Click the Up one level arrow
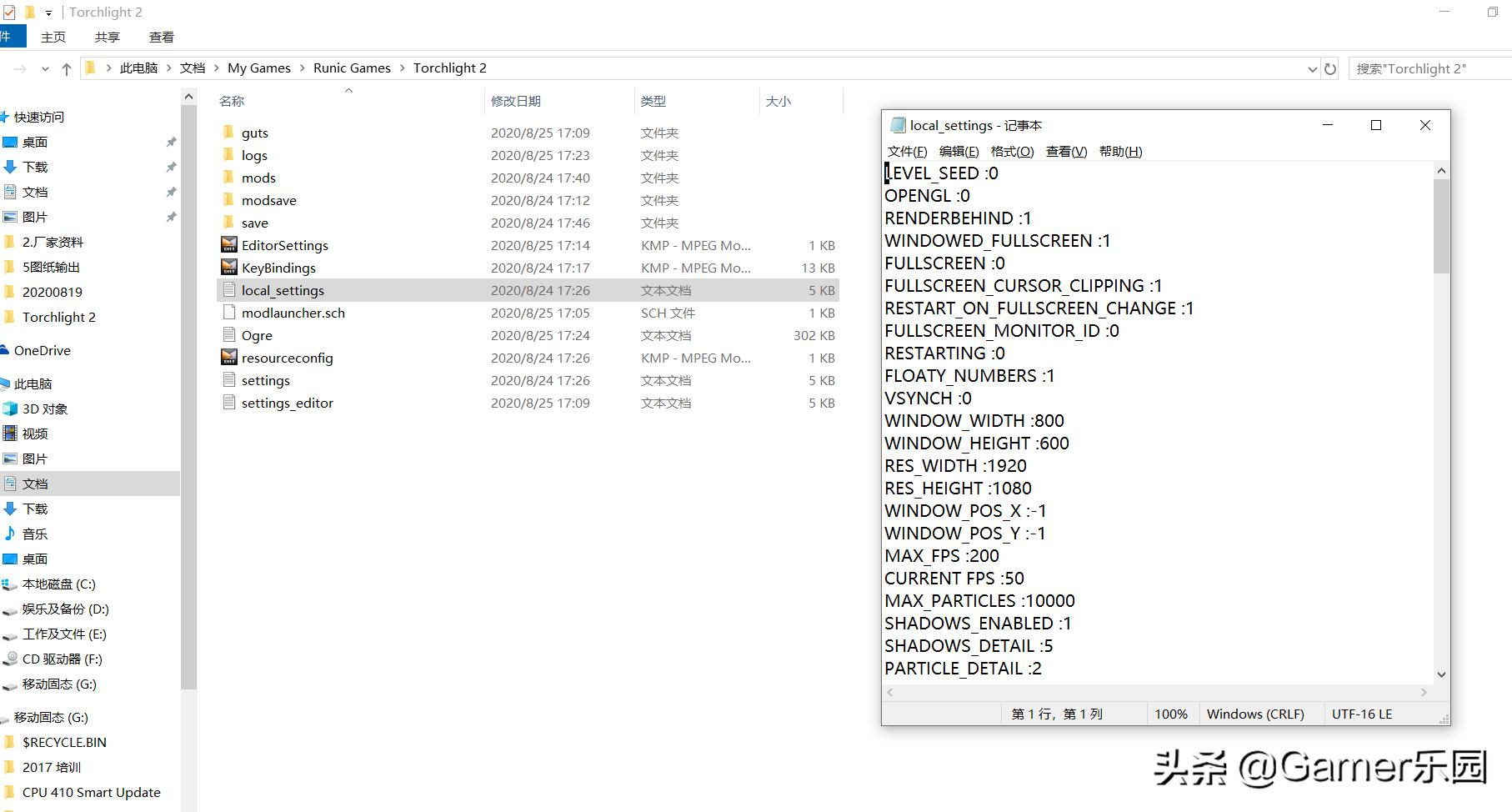The height and width of the screenshot is (812, 1512). (x=67, y=69)
